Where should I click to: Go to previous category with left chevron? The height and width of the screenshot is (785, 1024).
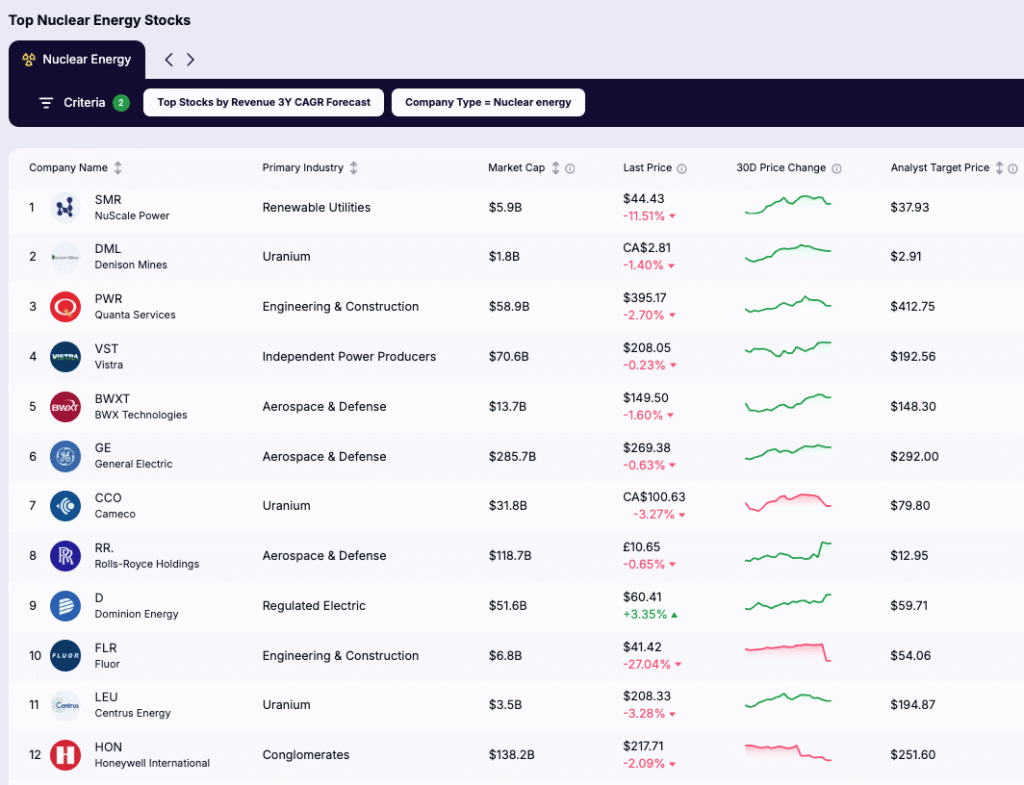(x=168, y=60)
